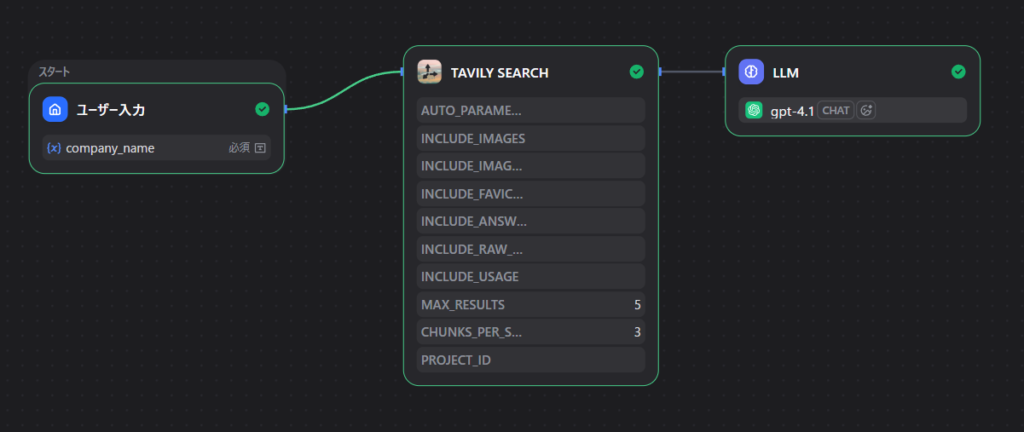Select the PROJECT_ID parameter row
The image size is (1024, 432).
tap(530, 360)
